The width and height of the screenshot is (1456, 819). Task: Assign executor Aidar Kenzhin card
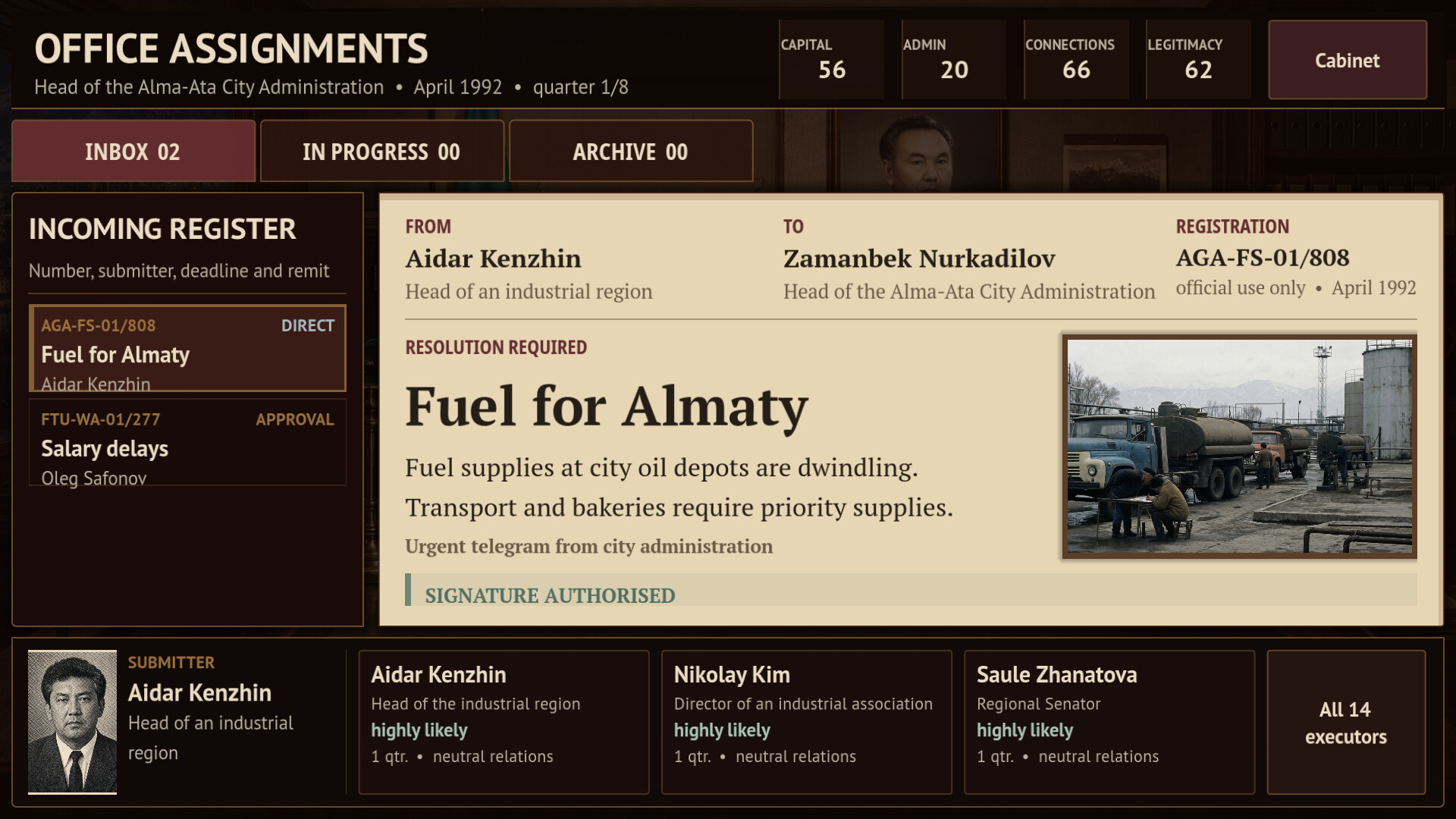click(x=504, y=722)
